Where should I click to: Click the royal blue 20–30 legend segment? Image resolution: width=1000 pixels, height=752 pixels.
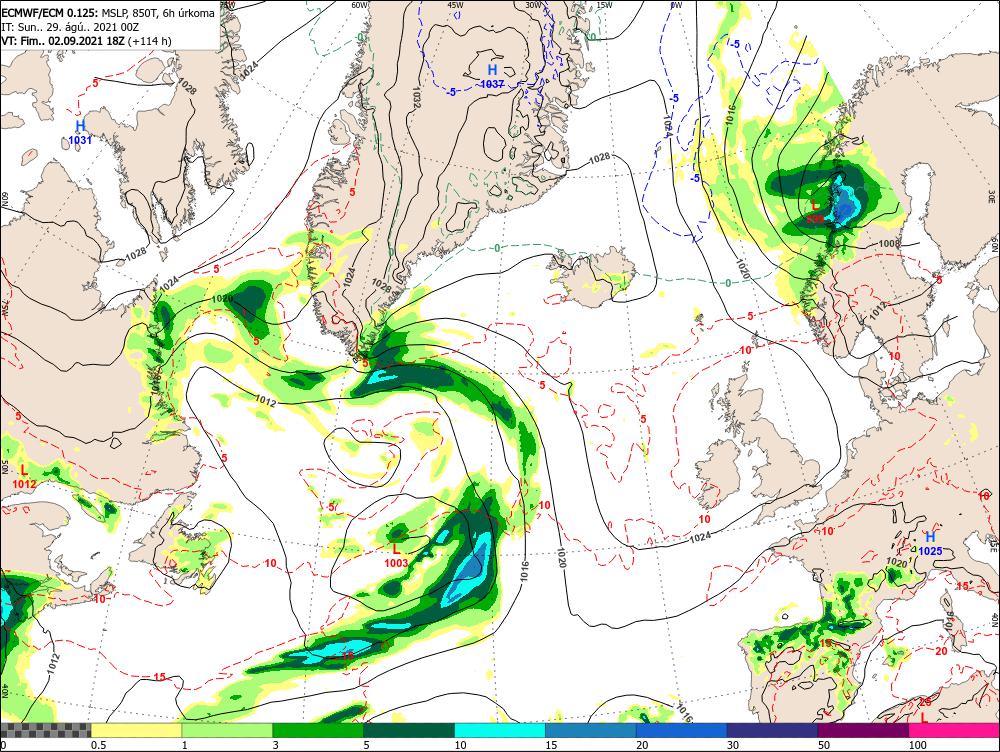coord(681,730)
